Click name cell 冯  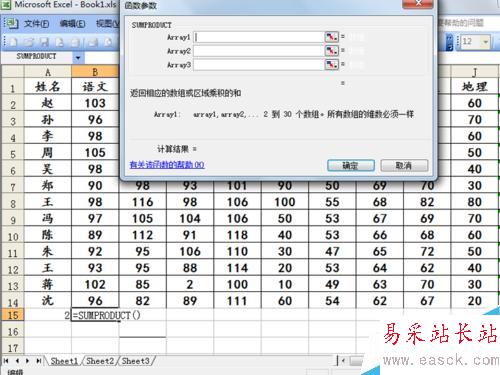[x=48, y=218]
